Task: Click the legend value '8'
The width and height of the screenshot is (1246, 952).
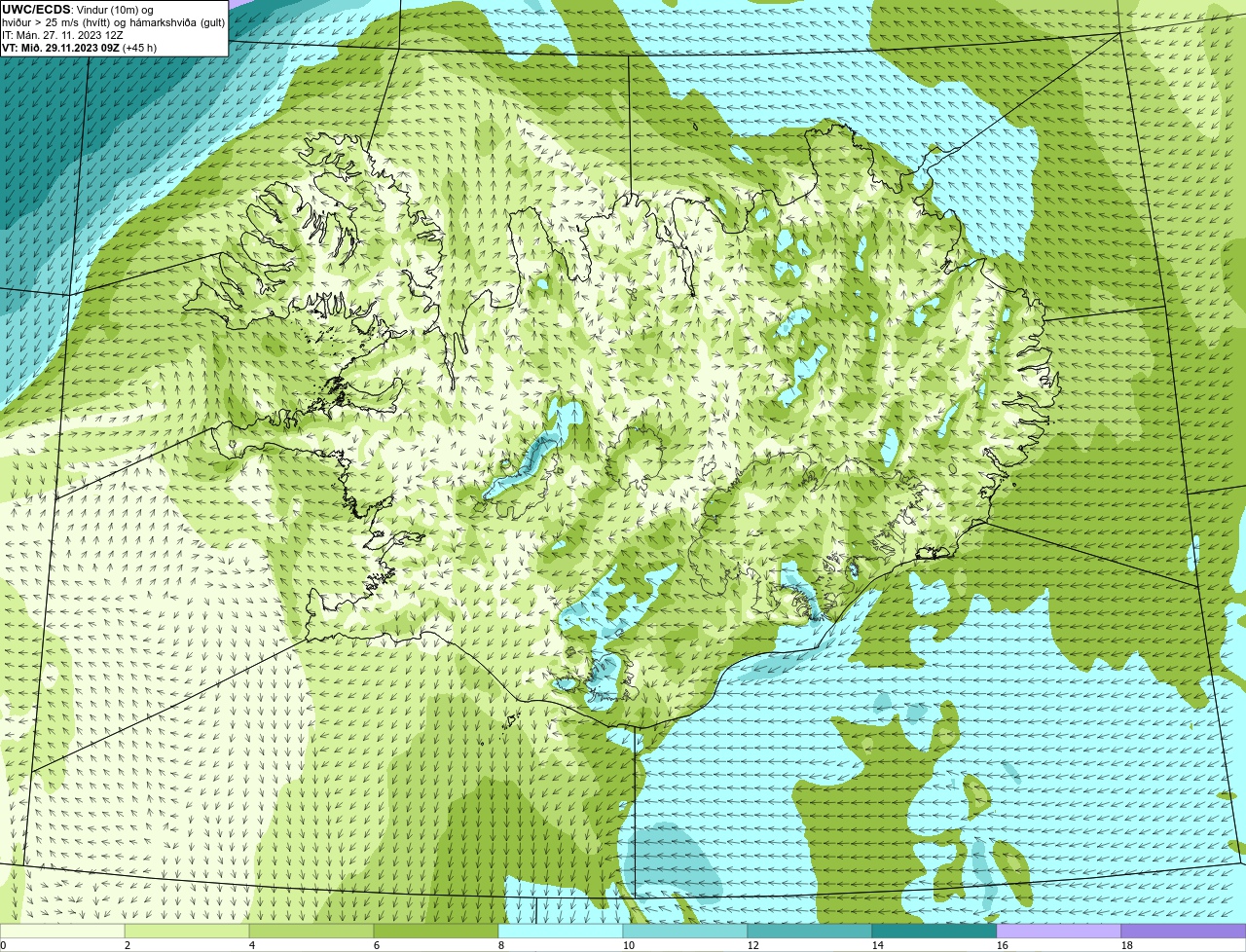Action: tap(500, 945)
